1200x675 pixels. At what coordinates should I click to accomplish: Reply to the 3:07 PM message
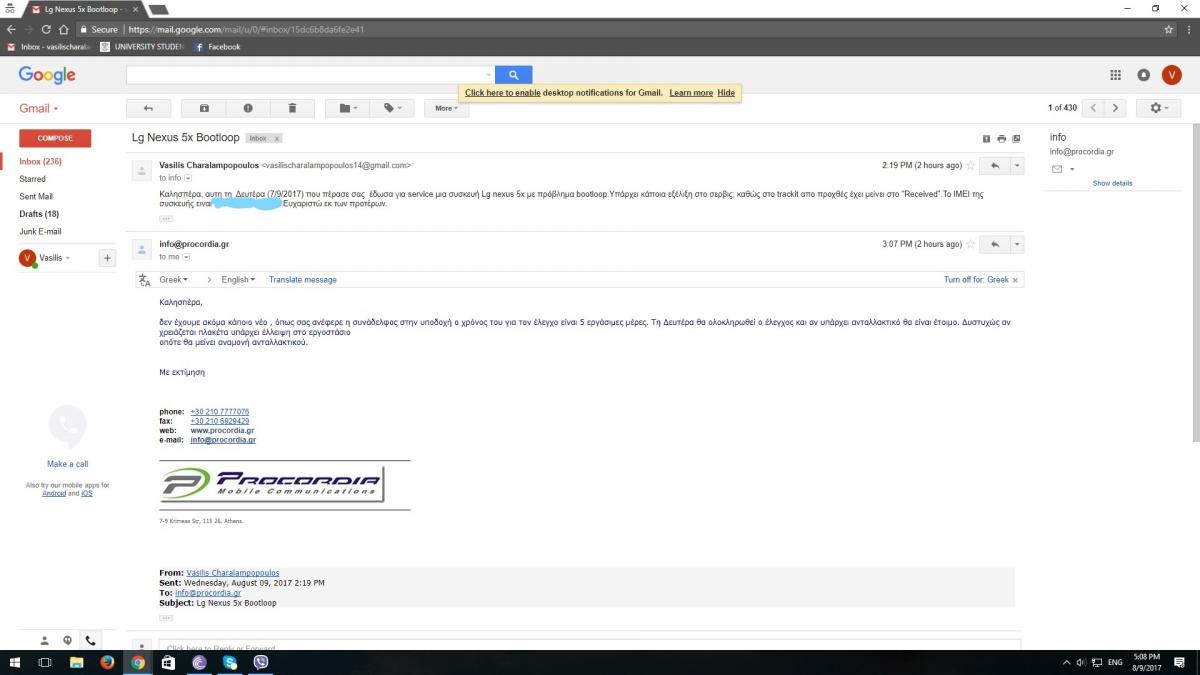(994, 244)
